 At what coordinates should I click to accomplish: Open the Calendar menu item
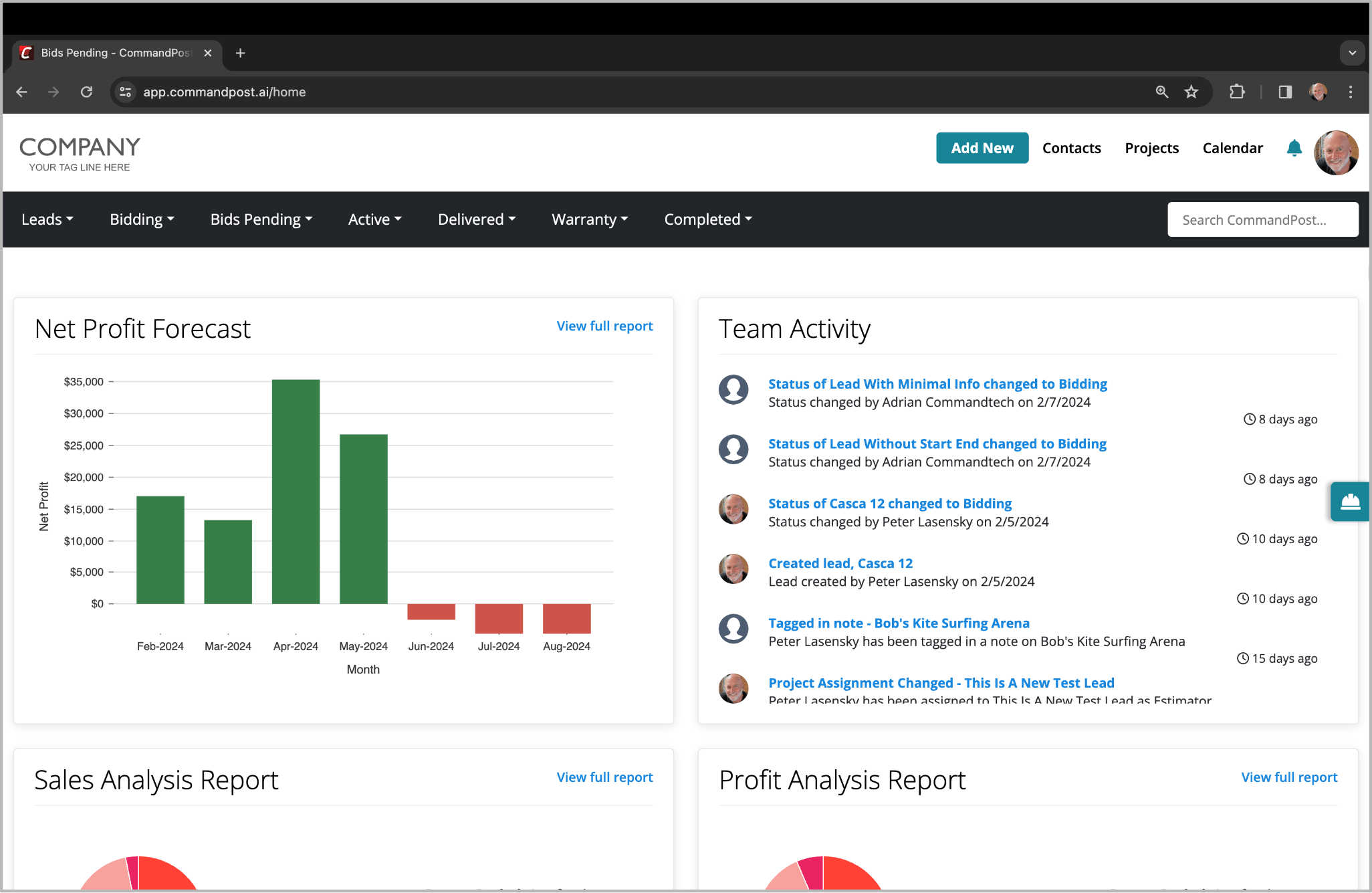tap(1232, 148)
